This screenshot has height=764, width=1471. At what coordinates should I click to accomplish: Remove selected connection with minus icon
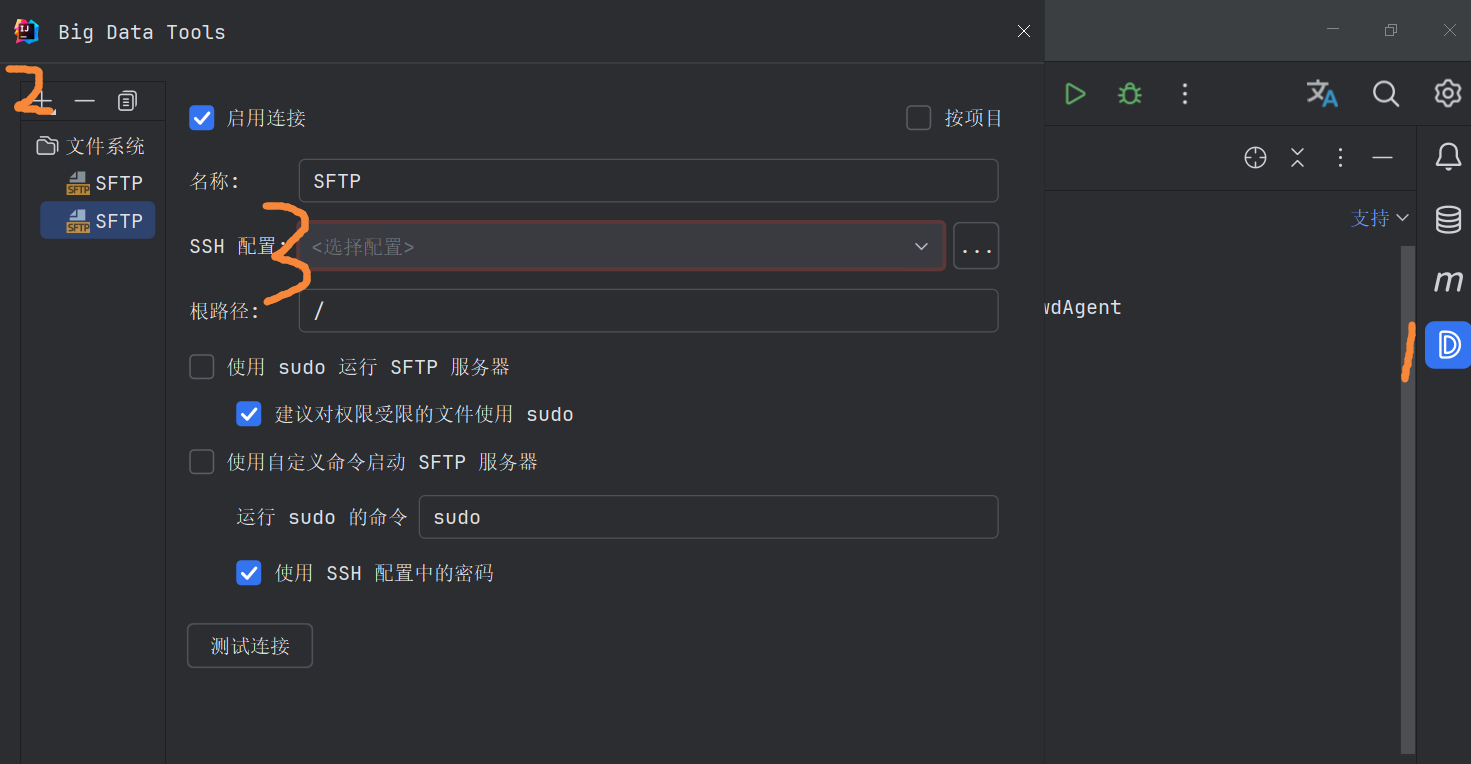pyautogui.click(x=85, y=101)
